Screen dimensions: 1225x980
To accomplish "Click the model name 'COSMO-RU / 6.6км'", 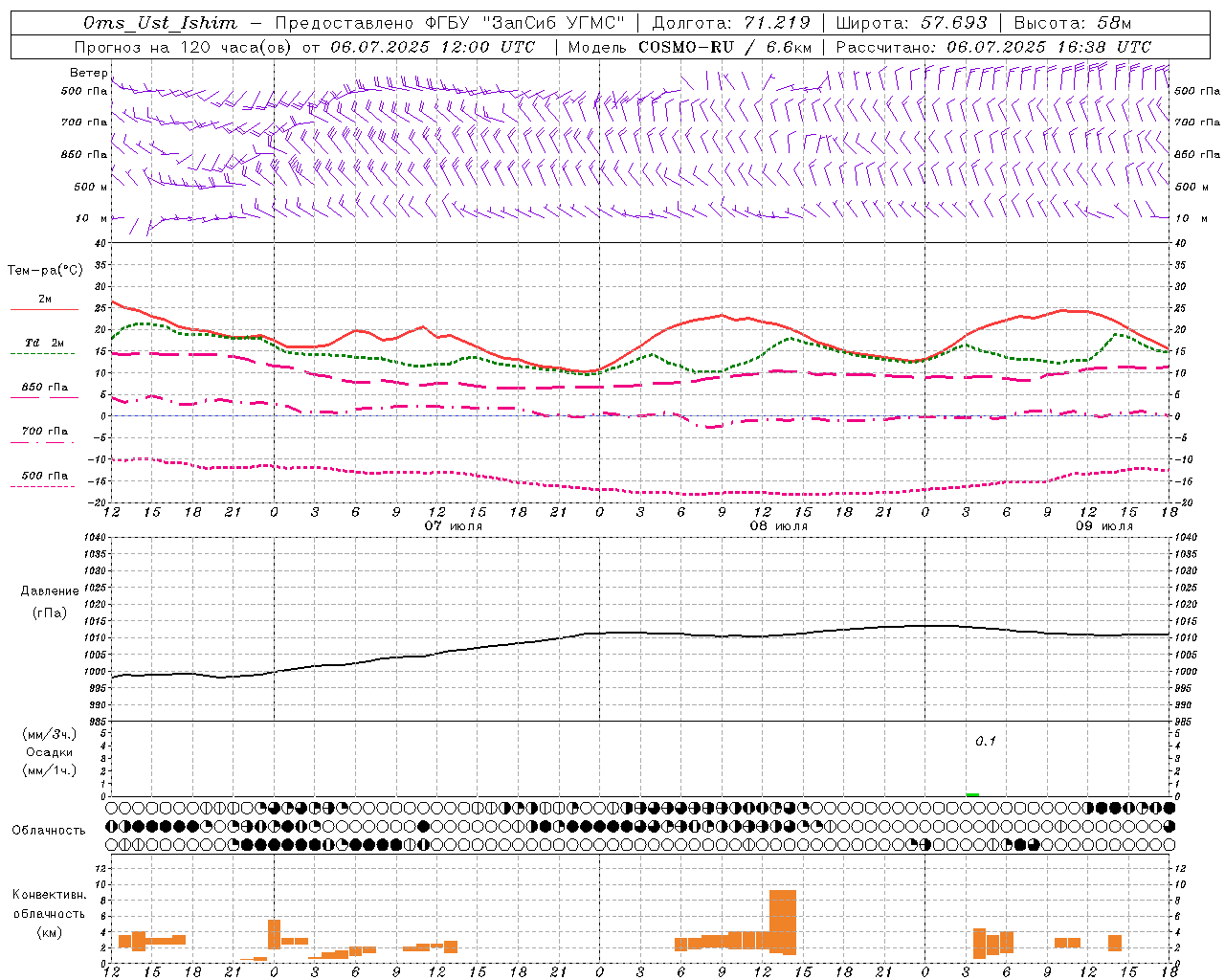I will click(724, 47).
